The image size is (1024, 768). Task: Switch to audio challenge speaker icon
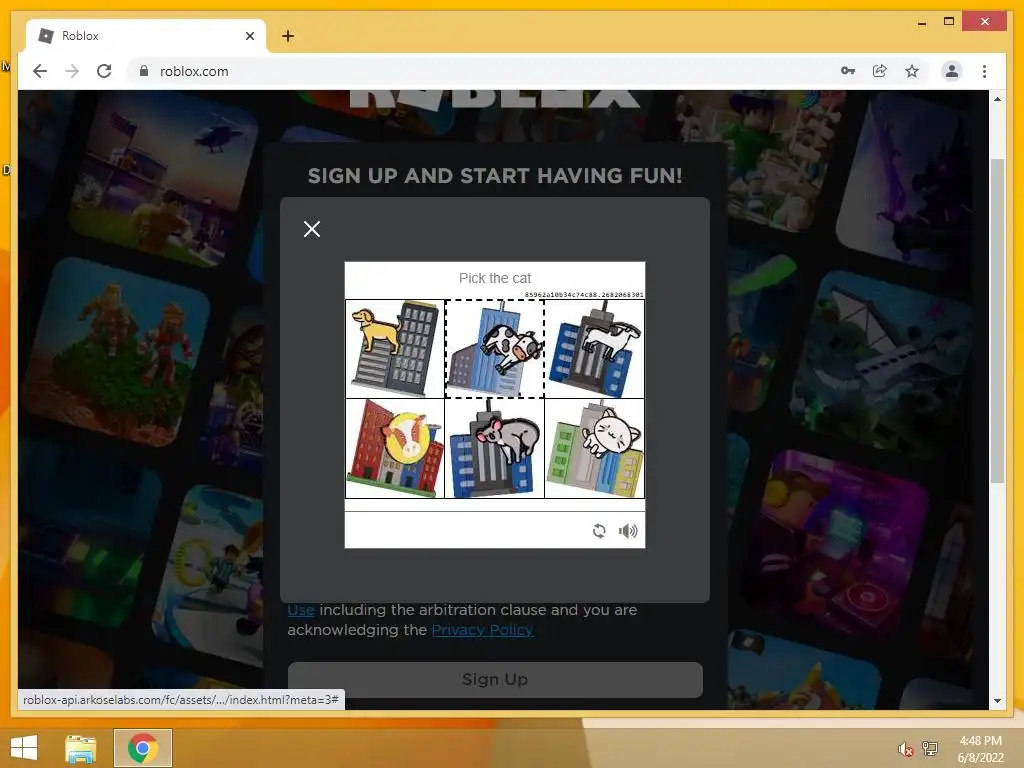tap(628, 531)
